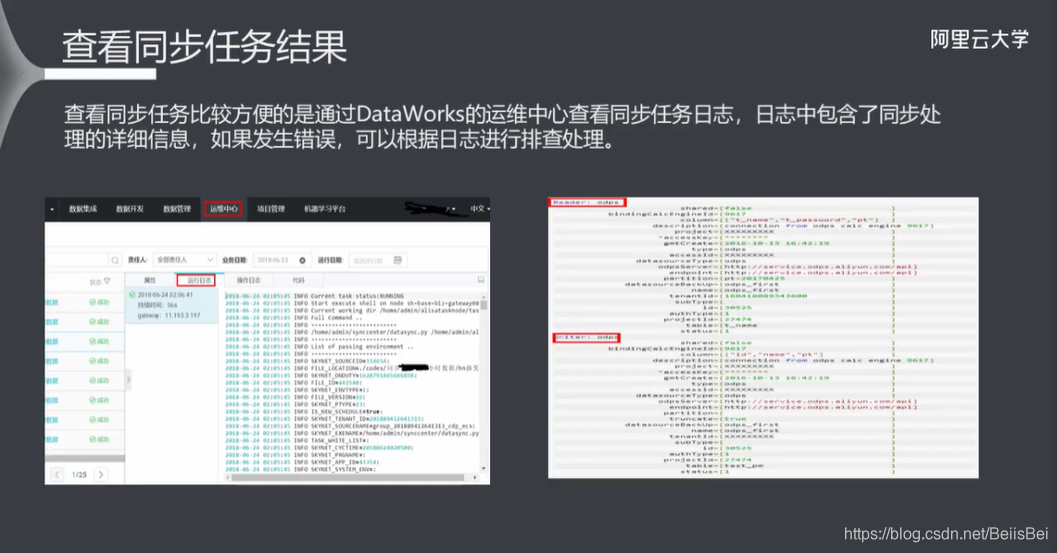1058x553 pixels.
Task: Click the log line 'Current task status:RUNNING'
Action: 314,296
